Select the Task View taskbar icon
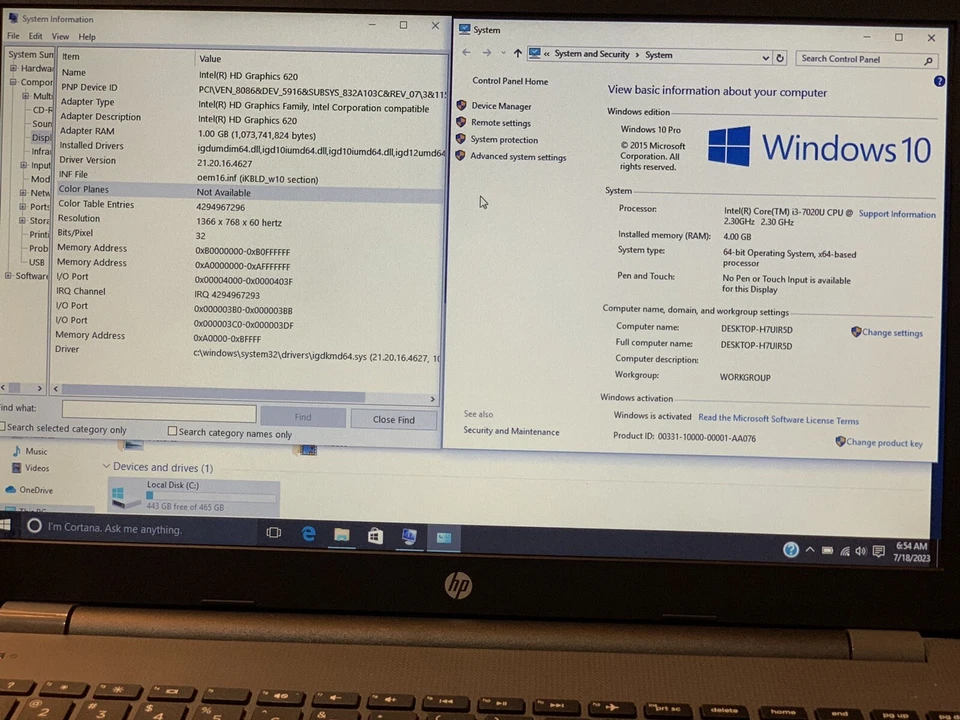This screenshot has width=960, height=720. pos(273,533)
